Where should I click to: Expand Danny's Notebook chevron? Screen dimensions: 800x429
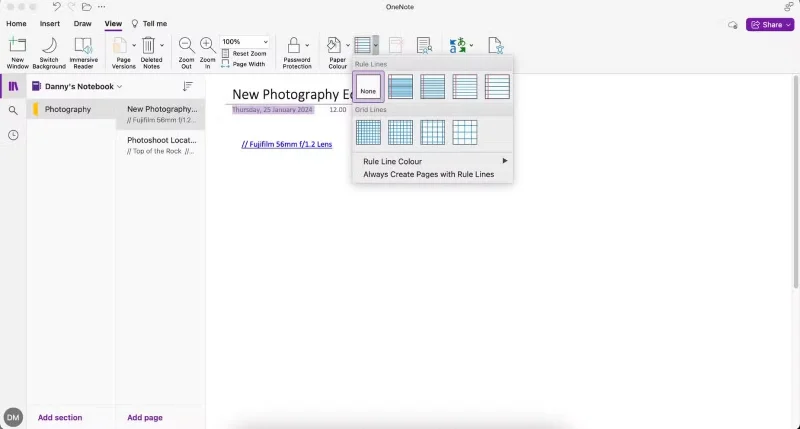coord(119,87)
